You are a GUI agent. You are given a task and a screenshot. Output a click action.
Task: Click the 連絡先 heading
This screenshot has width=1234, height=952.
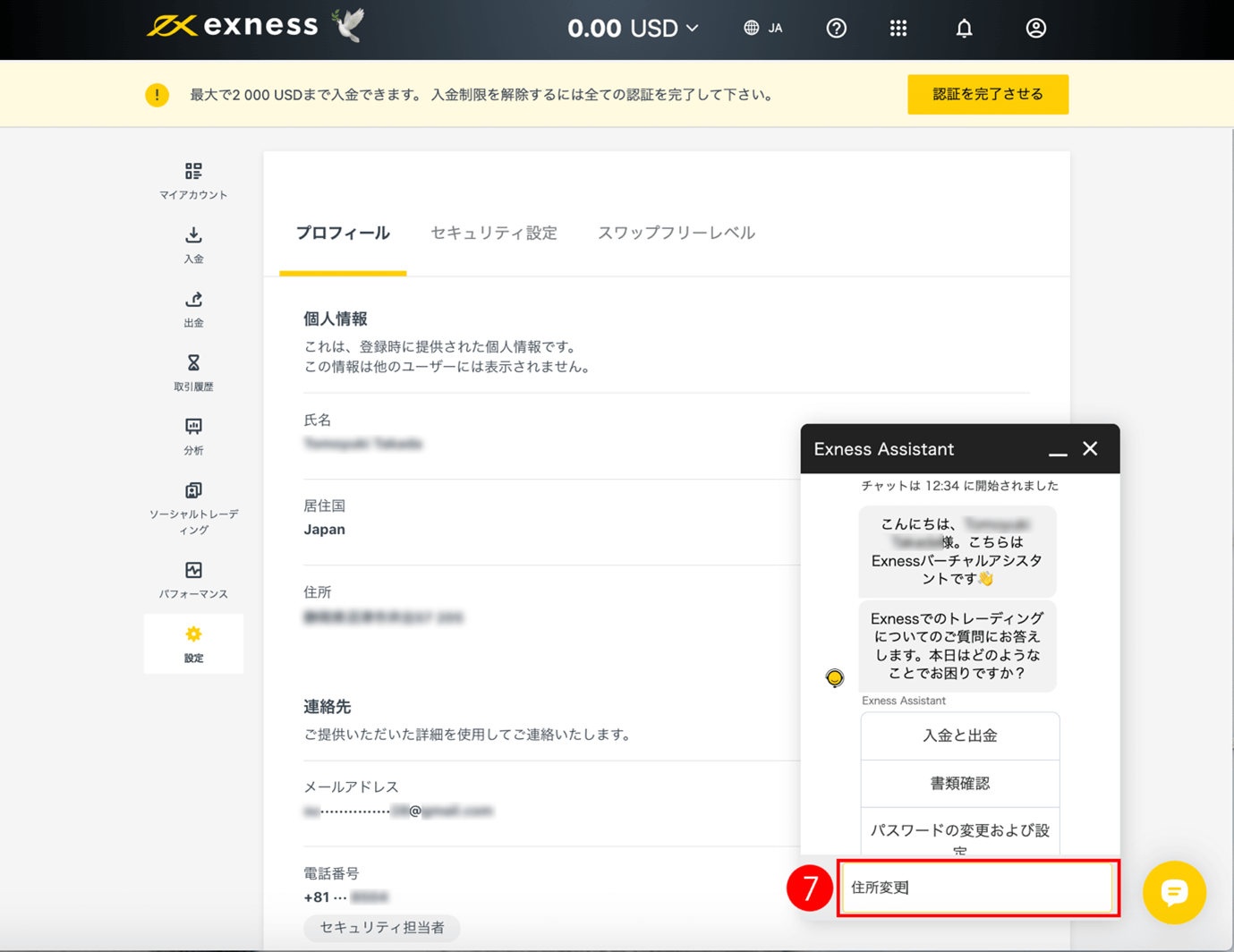327,707
